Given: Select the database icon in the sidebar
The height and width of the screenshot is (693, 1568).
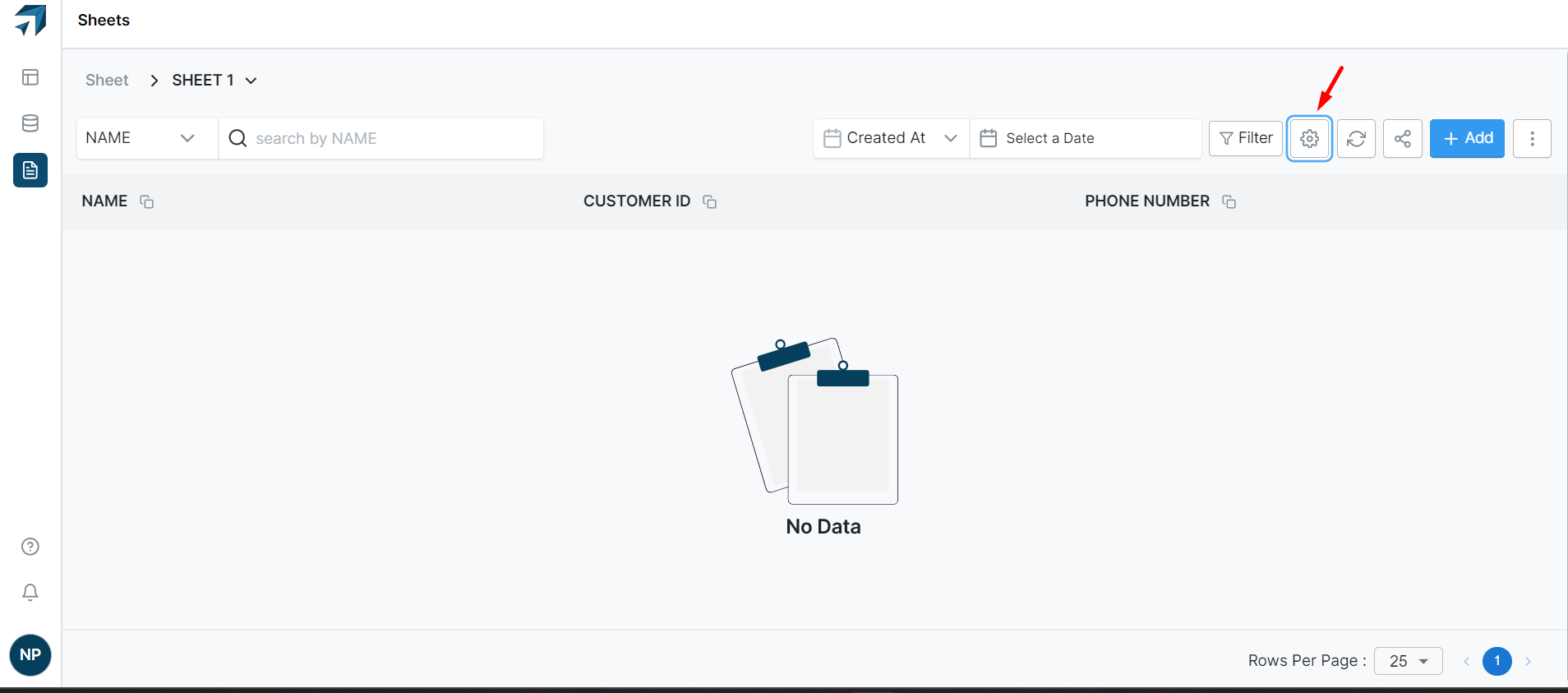Looking at the screenshot, I should 30,123.
